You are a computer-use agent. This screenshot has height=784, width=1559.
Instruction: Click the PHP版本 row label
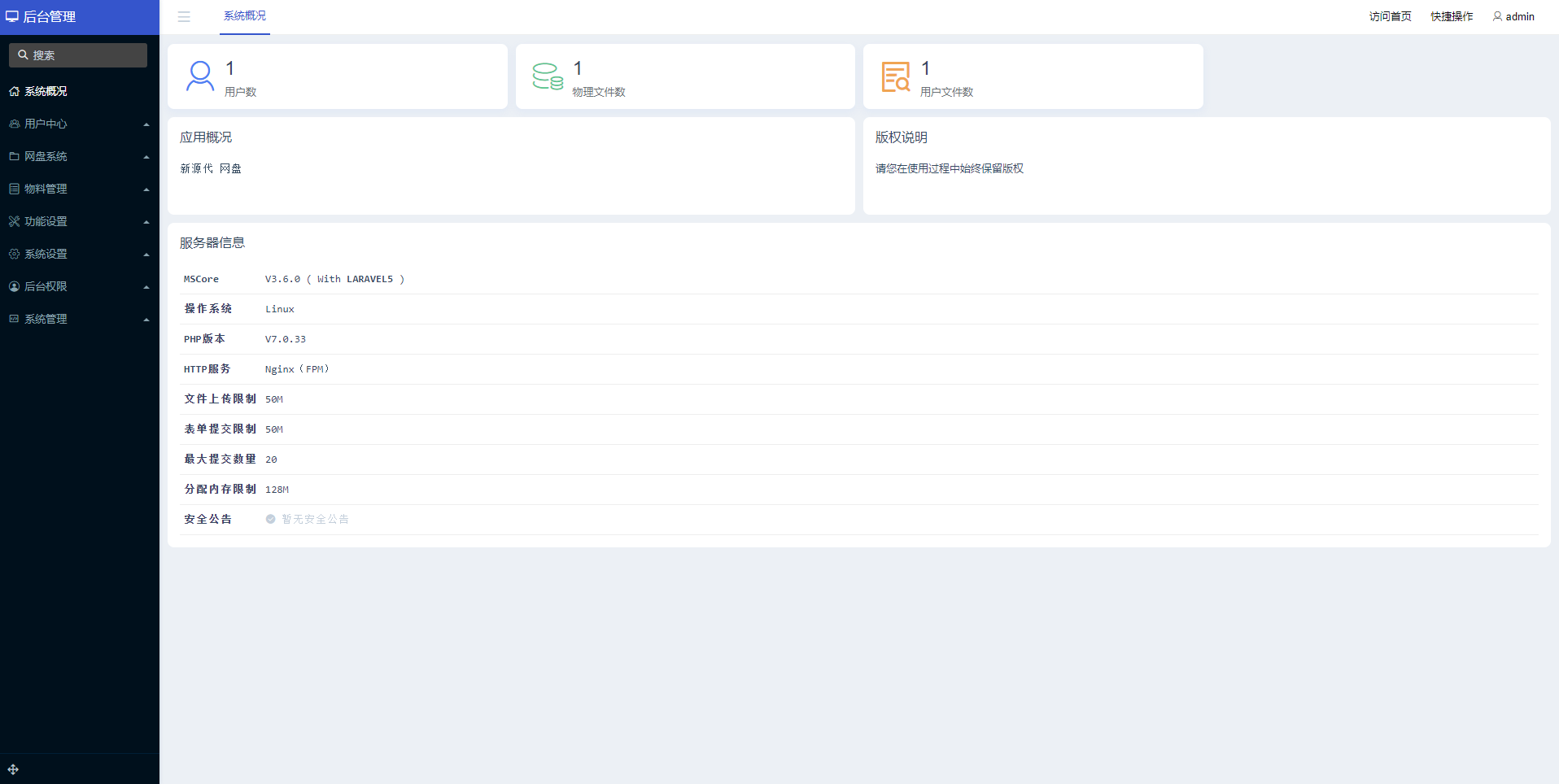coord(204,339)
